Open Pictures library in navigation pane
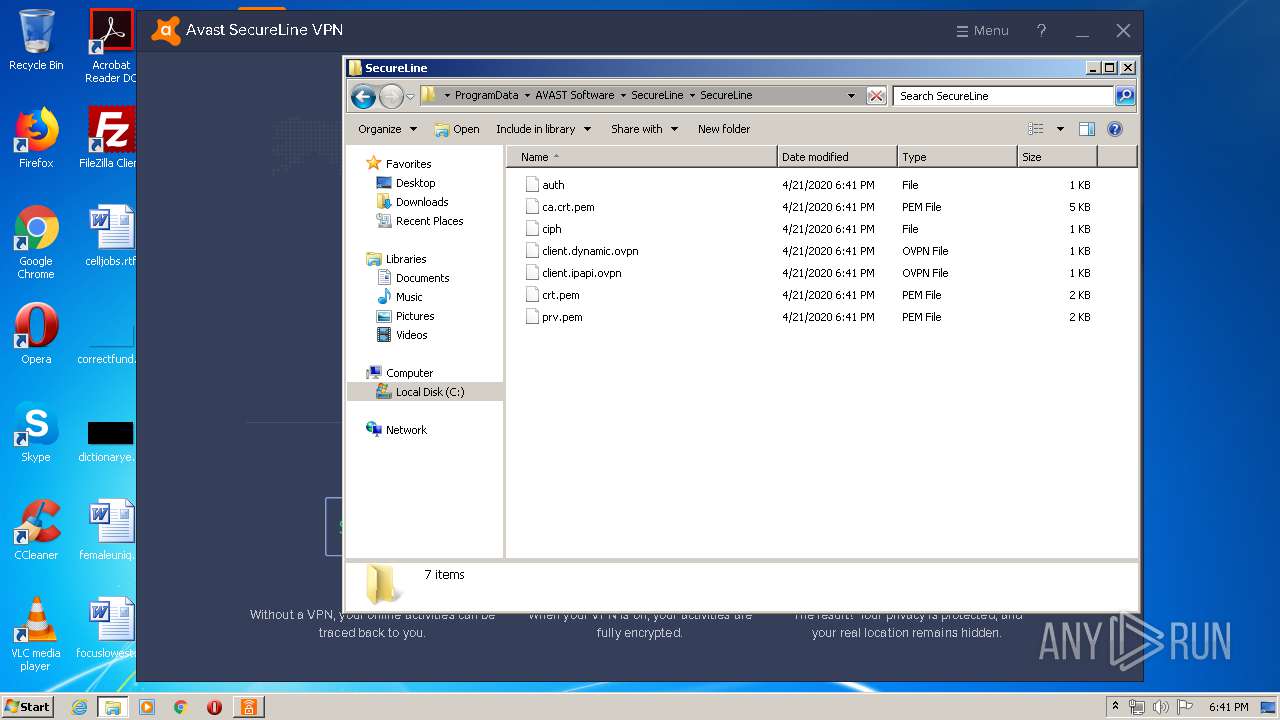 [x=406, y=316]
